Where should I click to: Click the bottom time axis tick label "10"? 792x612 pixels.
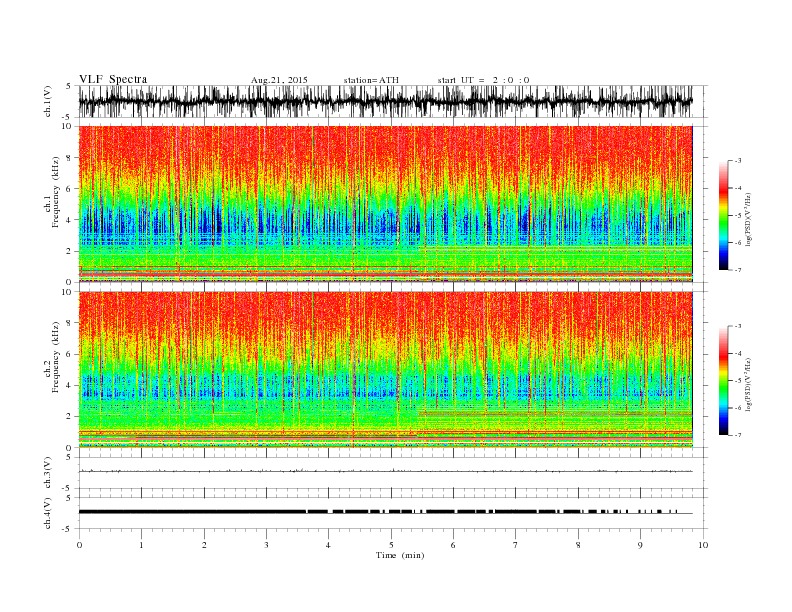[703, 545]
